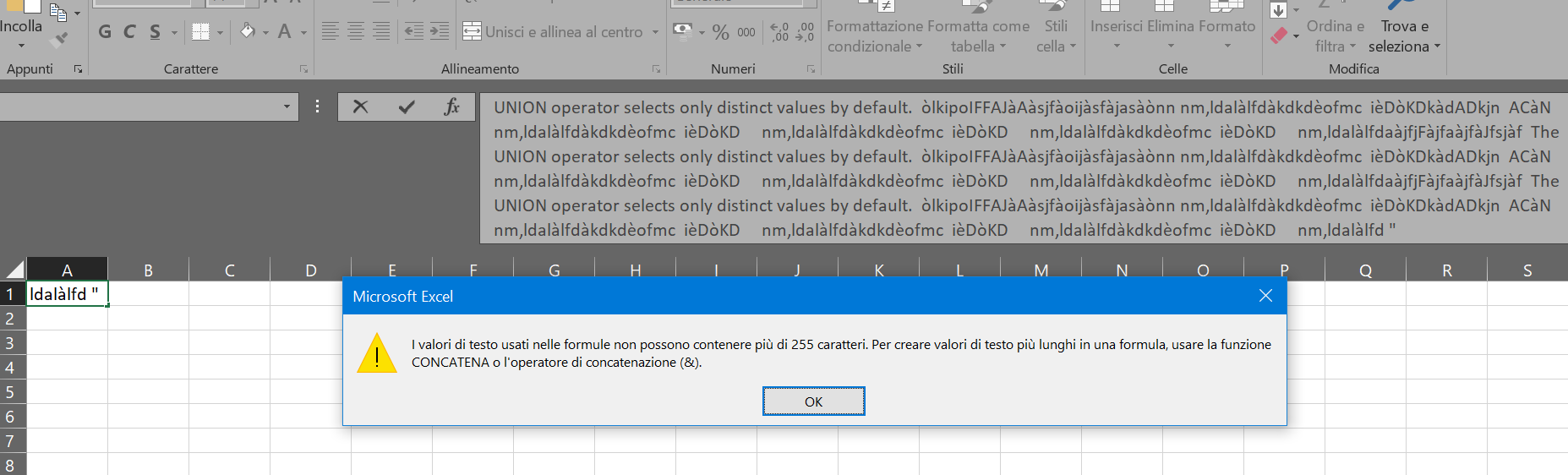Toggle underline (S) formatting

click(155, 32)
